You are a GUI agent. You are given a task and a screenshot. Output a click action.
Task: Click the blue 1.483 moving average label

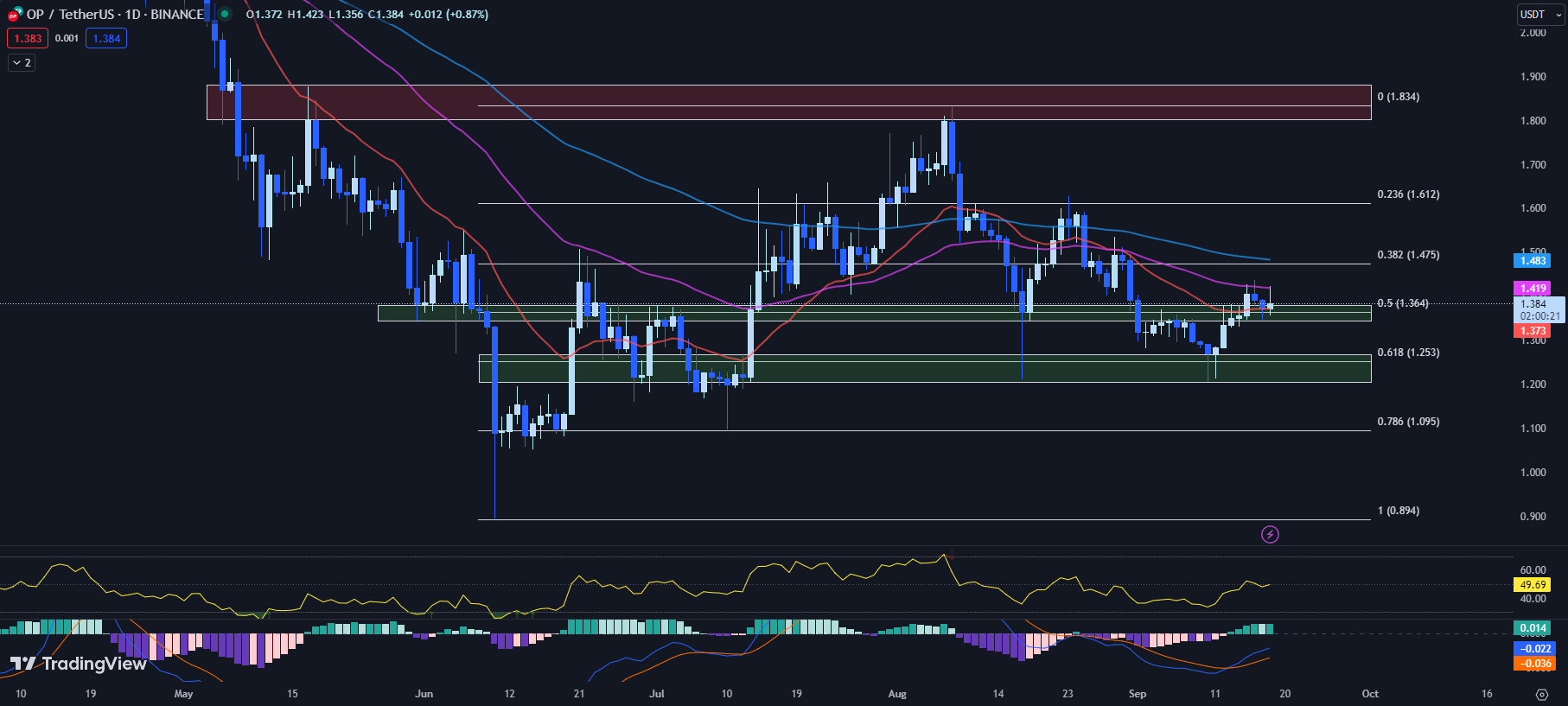1533,261
